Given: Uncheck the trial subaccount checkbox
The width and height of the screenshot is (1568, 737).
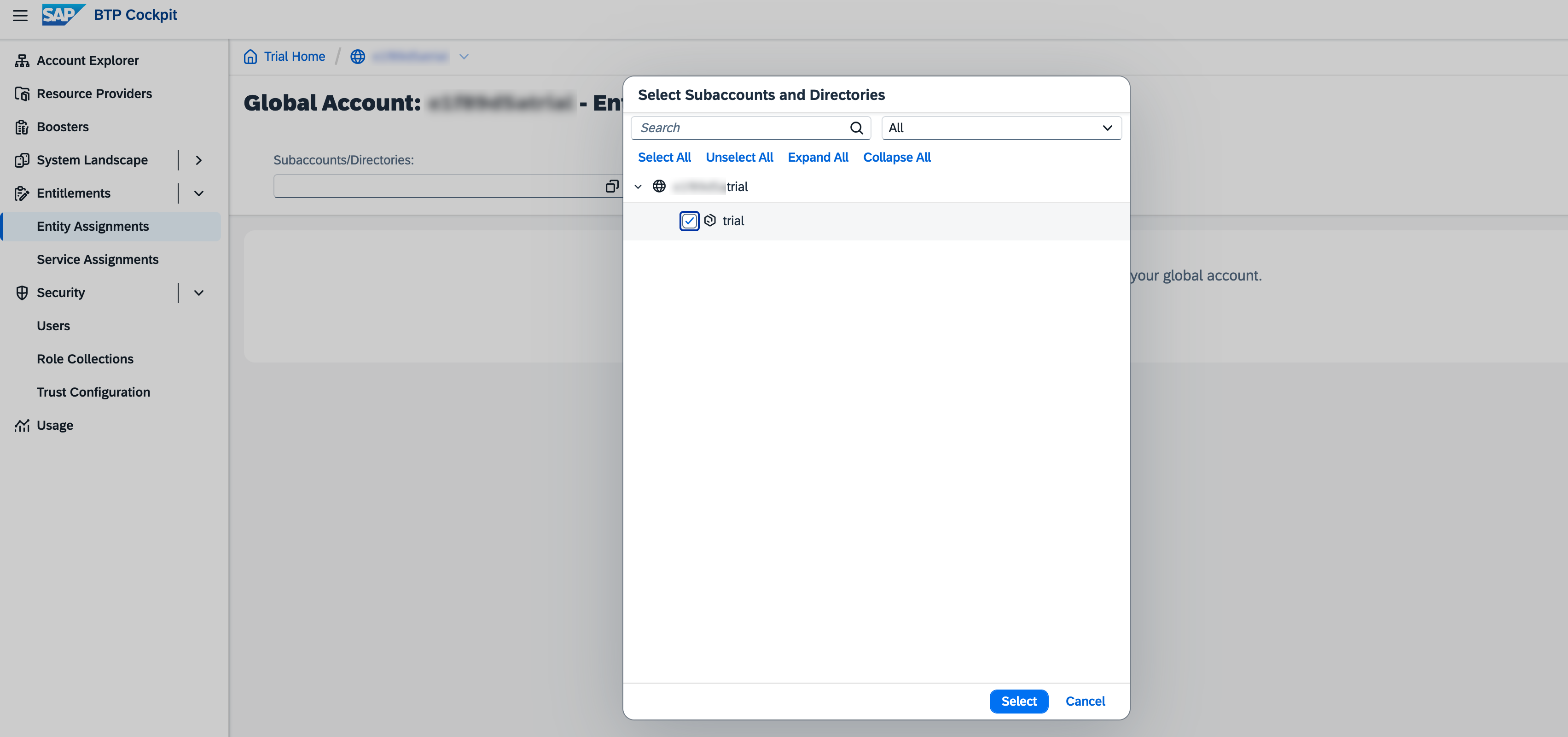Looking at the screenshot, I should pyautogui.click(x=689, y=221).
